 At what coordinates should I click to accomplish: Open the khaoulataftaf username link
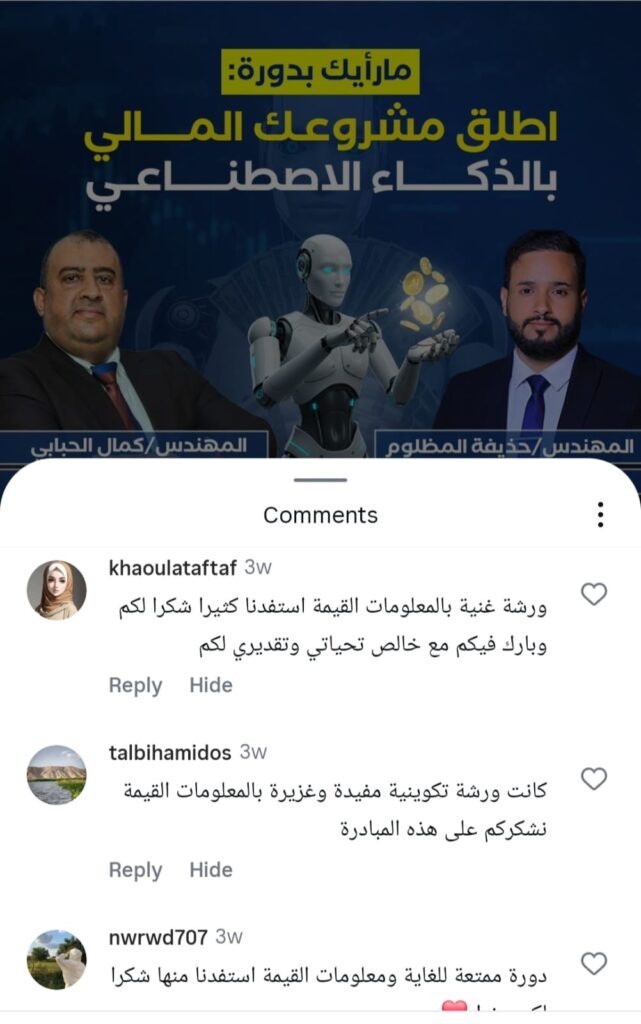coord(172,568)
